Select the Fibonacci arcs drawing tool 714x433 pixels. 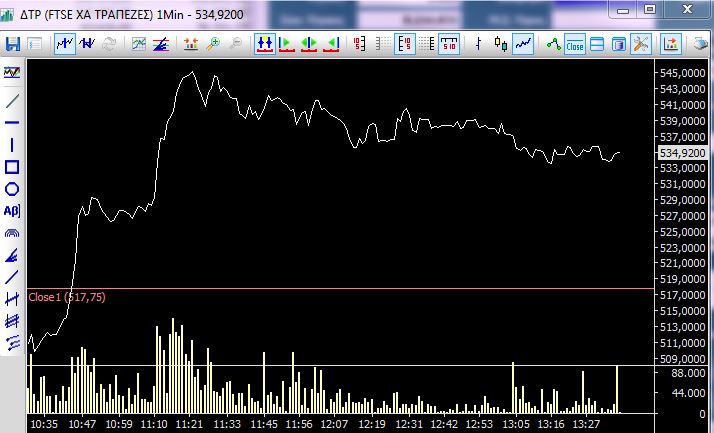click(x=12, y=233)
